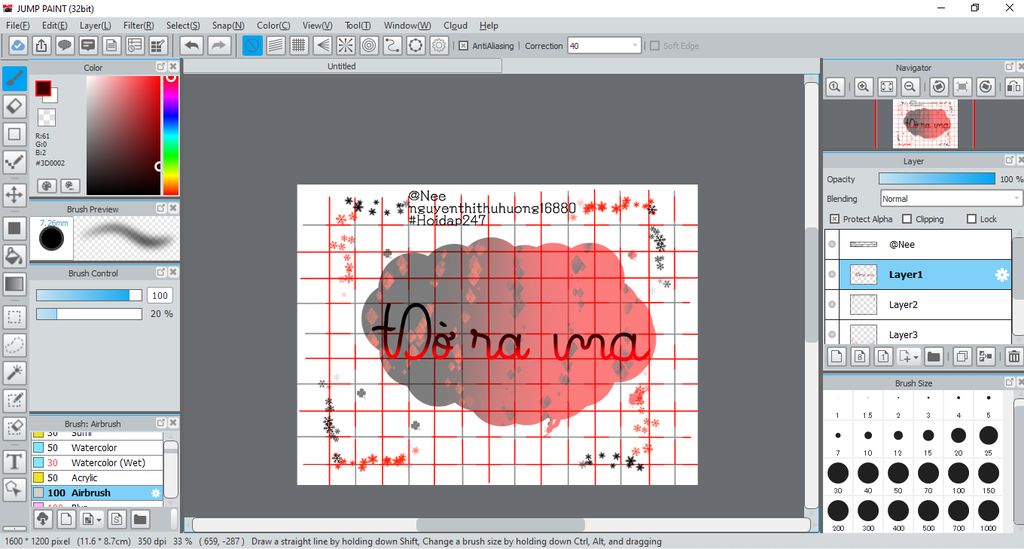Select the Eraser tool
This screenshot has height=549, width=1024.
click(14, 106)
